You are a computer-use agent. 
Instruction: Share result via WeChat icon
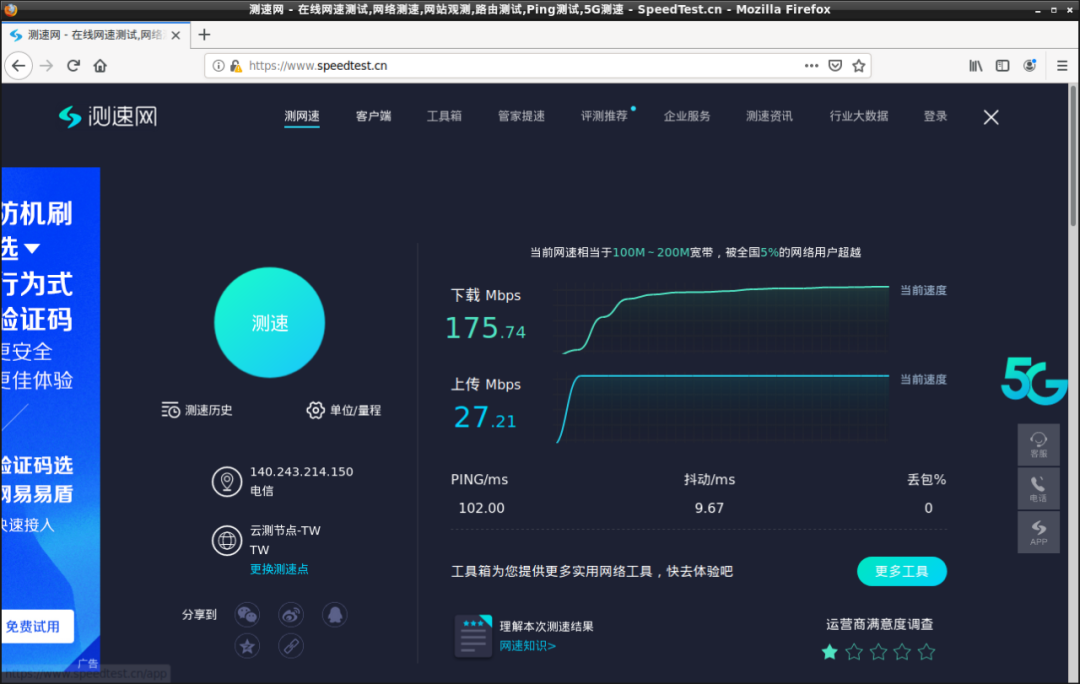click(247, 614)
